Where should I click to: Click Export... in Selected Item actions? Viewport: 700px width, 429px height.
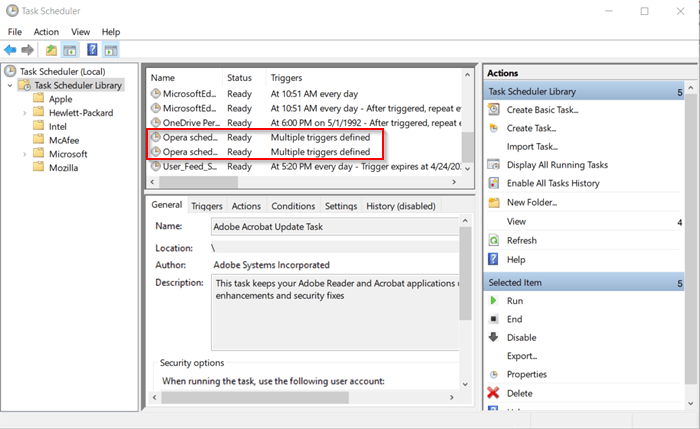click(x=522, y=356)
